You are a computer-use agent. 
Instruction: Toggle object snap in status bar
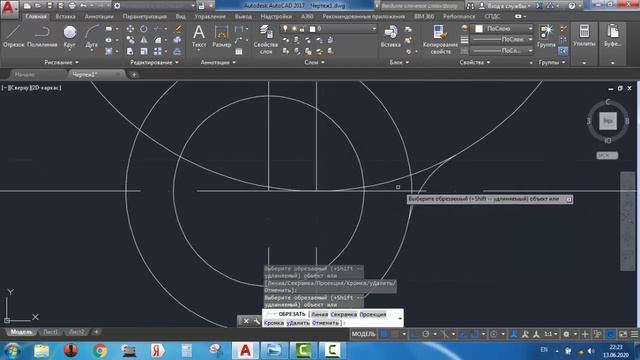475,334
